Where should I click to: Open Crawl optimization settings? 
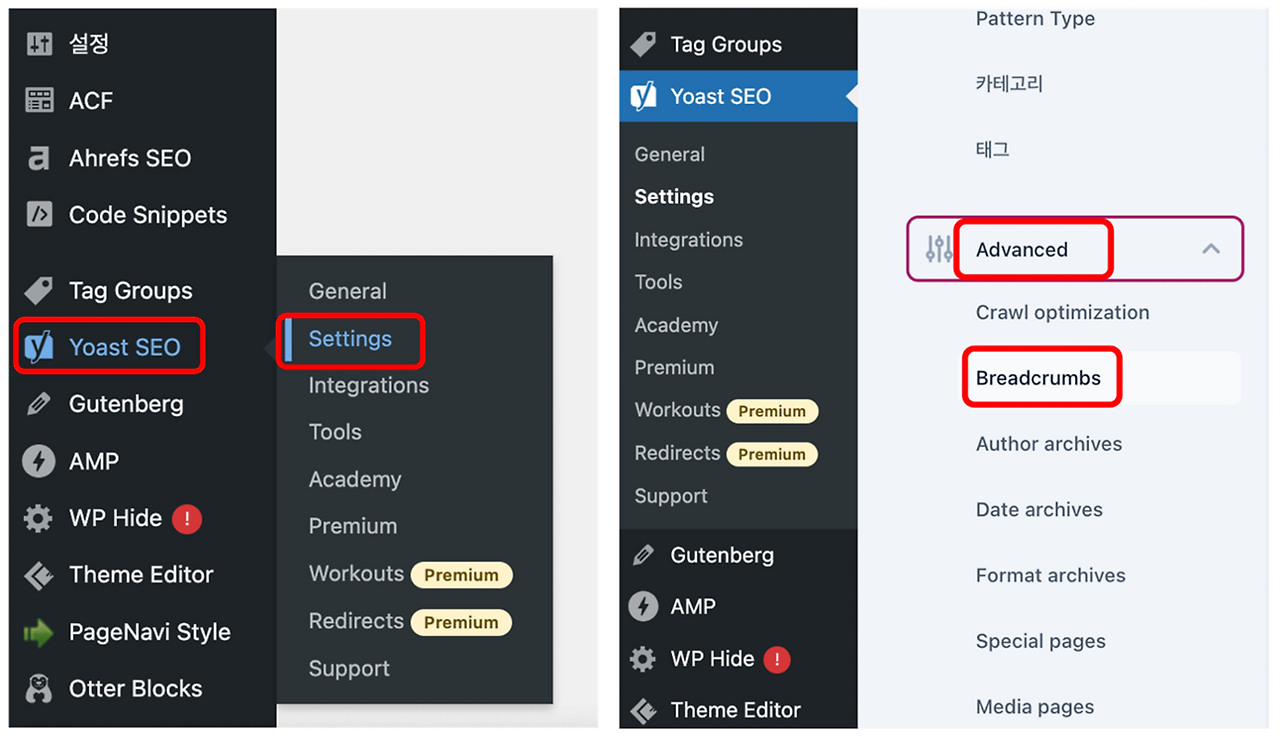coord(1062,312)
